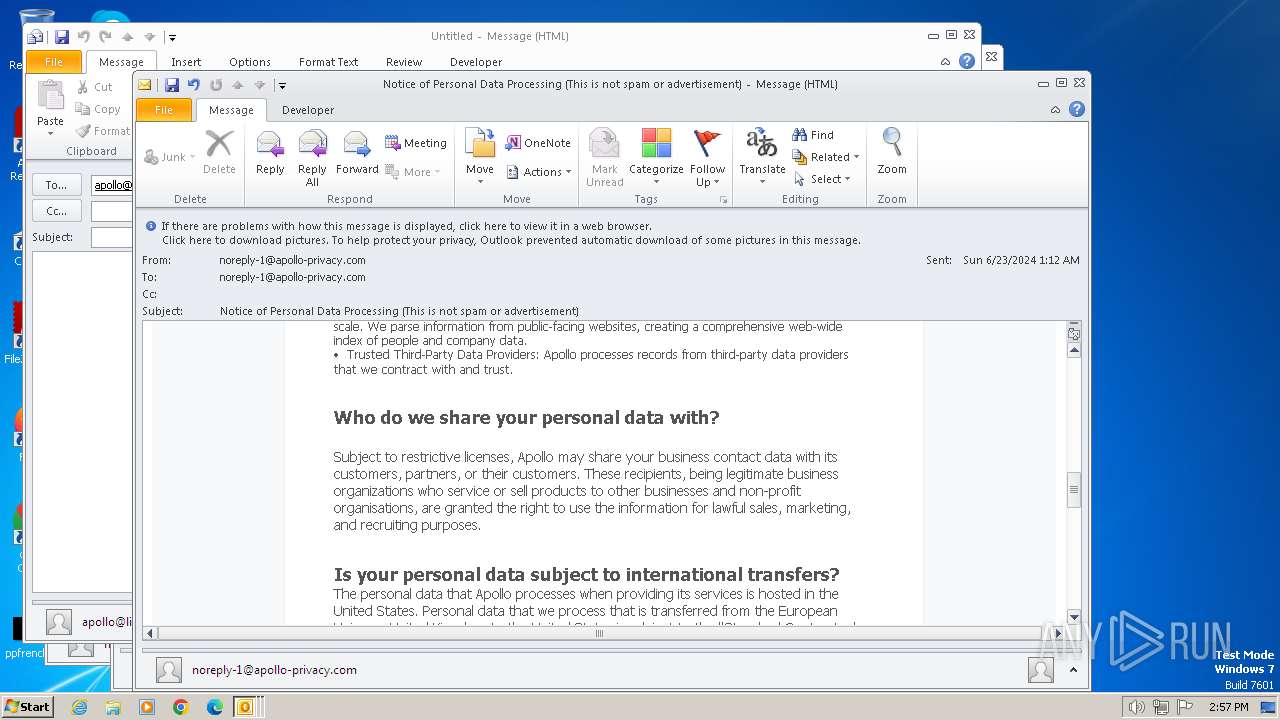Open Microsoft Edge from the taskbar
1280x720 pixels.
(x=215, y=707)
